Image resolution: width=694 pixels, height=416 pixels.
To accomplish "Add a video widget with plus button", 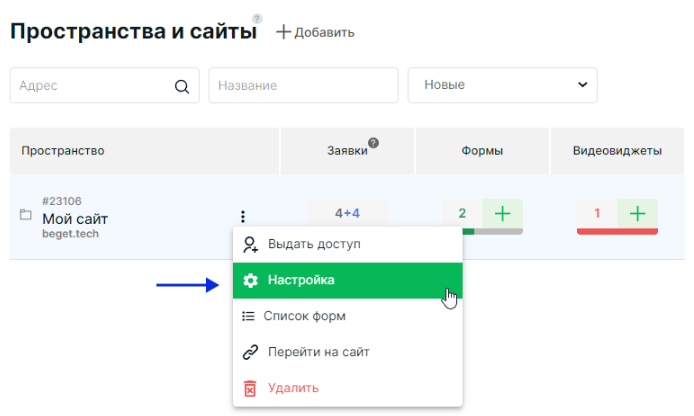I will point(637,214).
